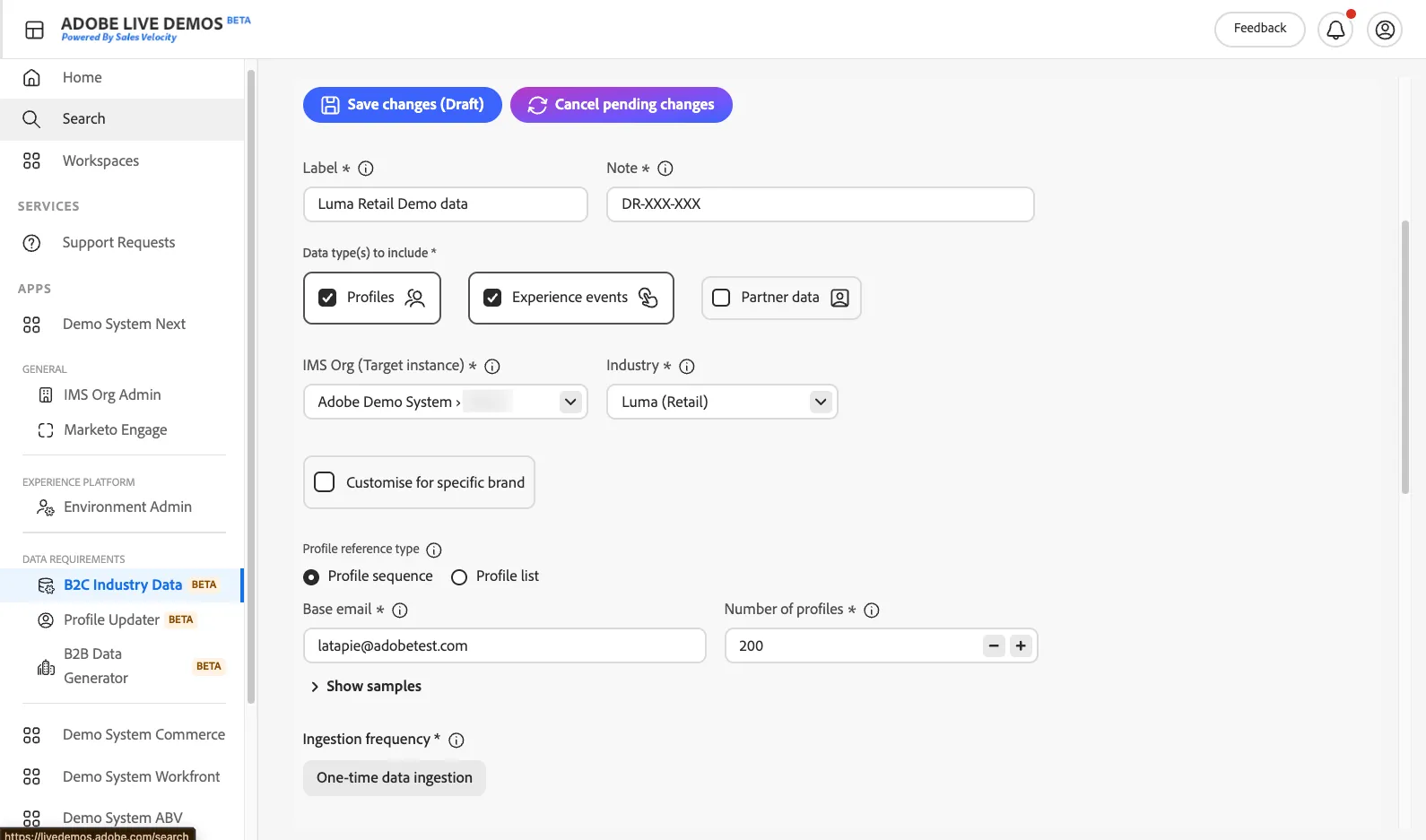
Task: Click the Base email info icon
Action: (400, 610)
